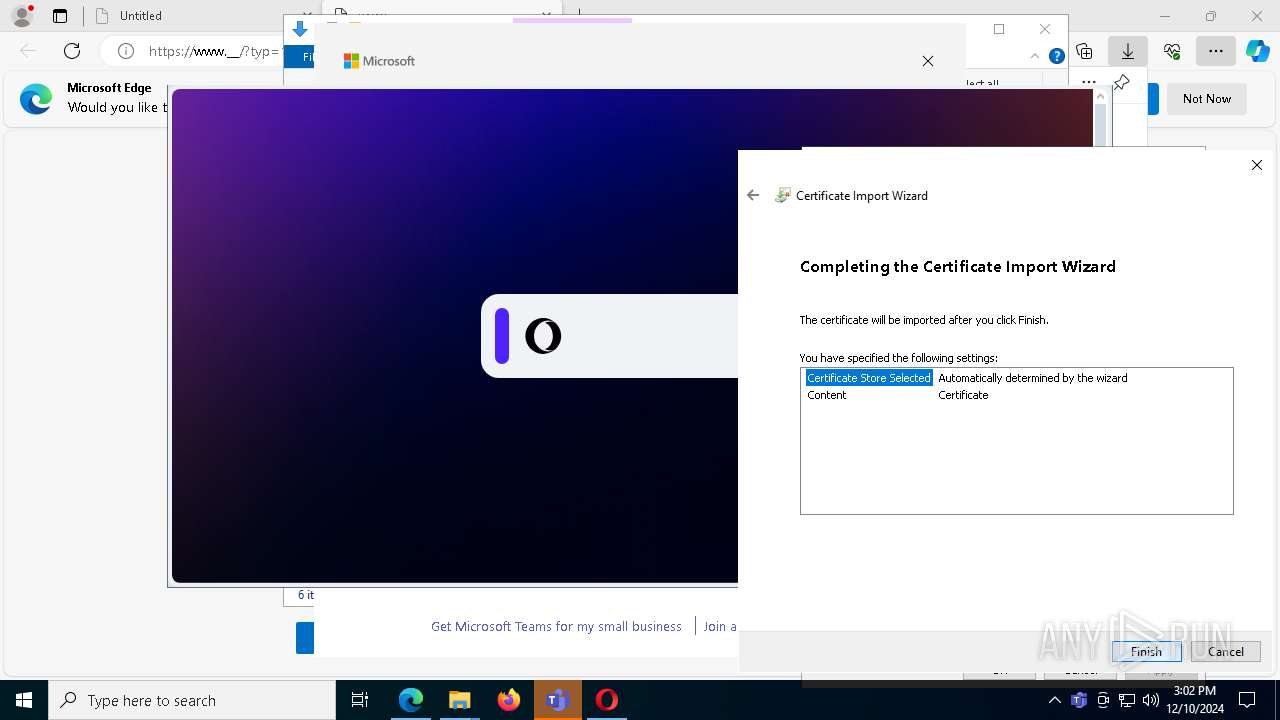
Task: Click the Opera installer scrollbar up arrow
Action: coord(1100,97)
